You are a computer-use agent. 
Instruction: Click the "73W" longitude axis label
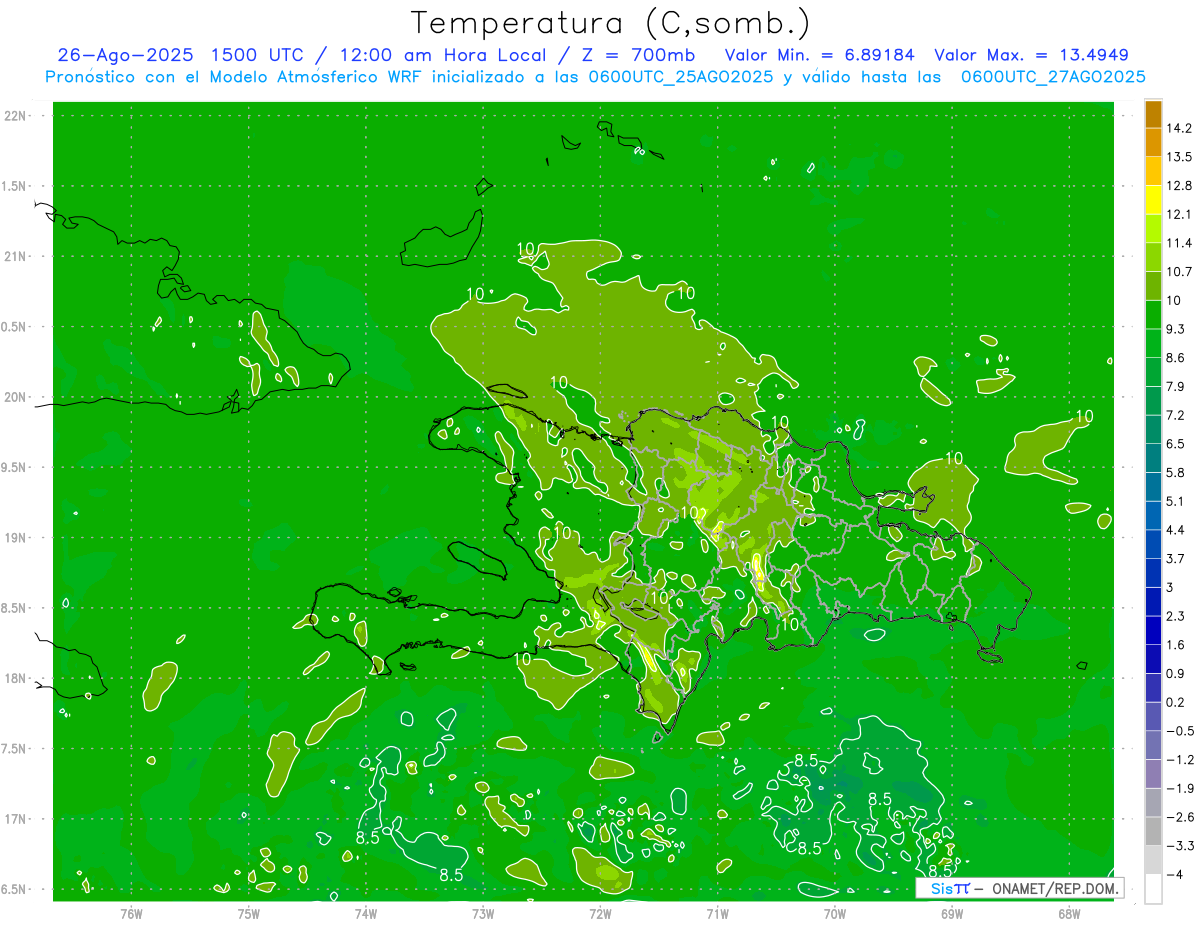[483, 913]
